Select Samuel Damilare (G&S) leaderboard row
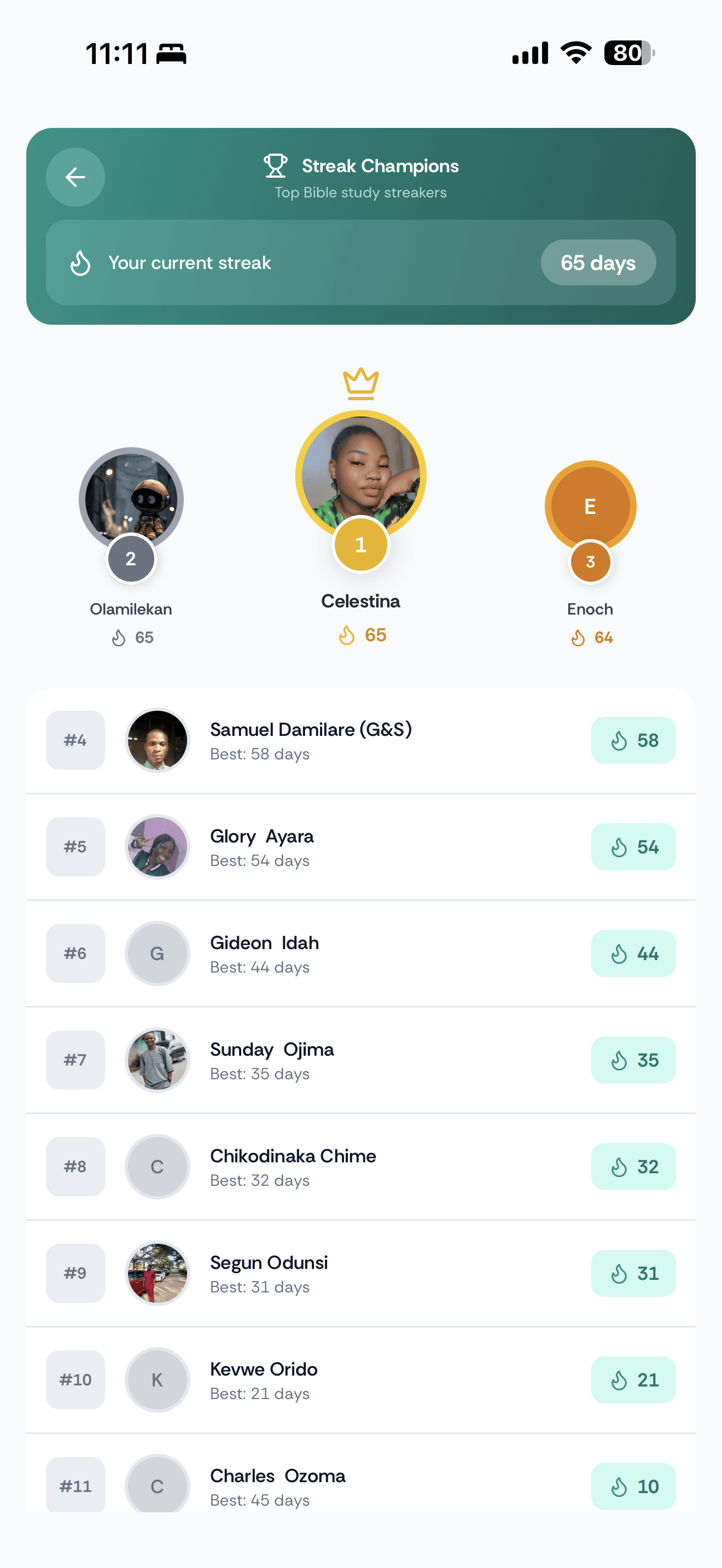This screenshot has width=722, height=1568. 360,740
